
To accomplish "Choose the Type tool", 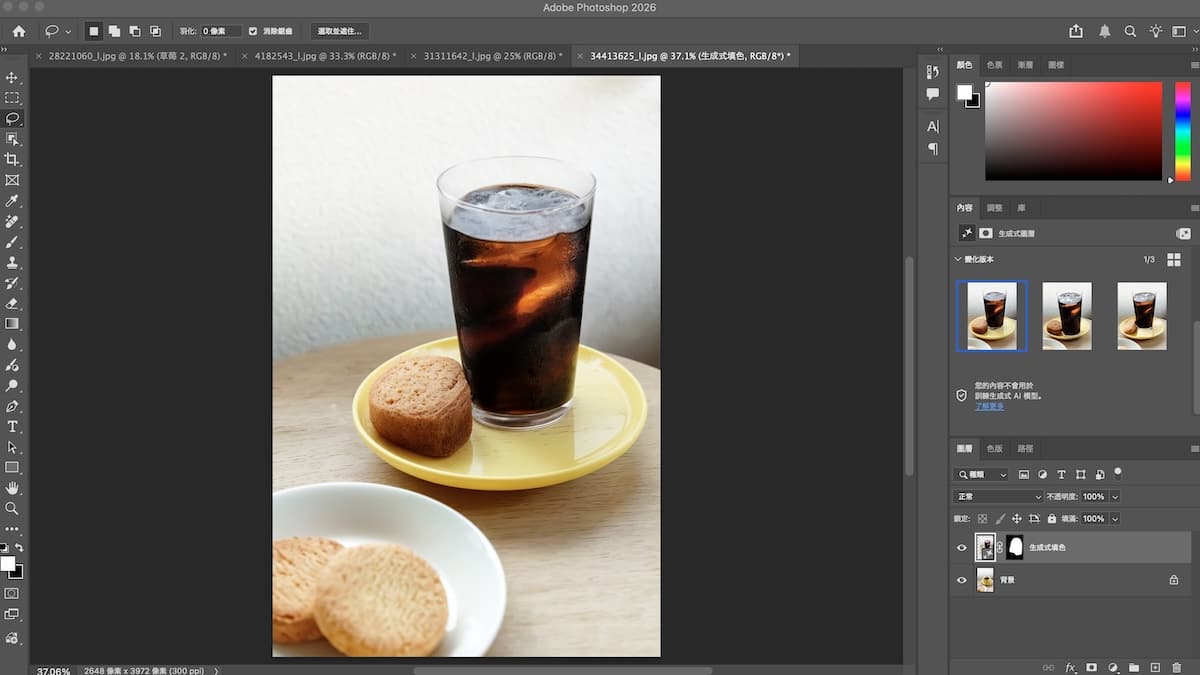I will (x=12, y=426).
